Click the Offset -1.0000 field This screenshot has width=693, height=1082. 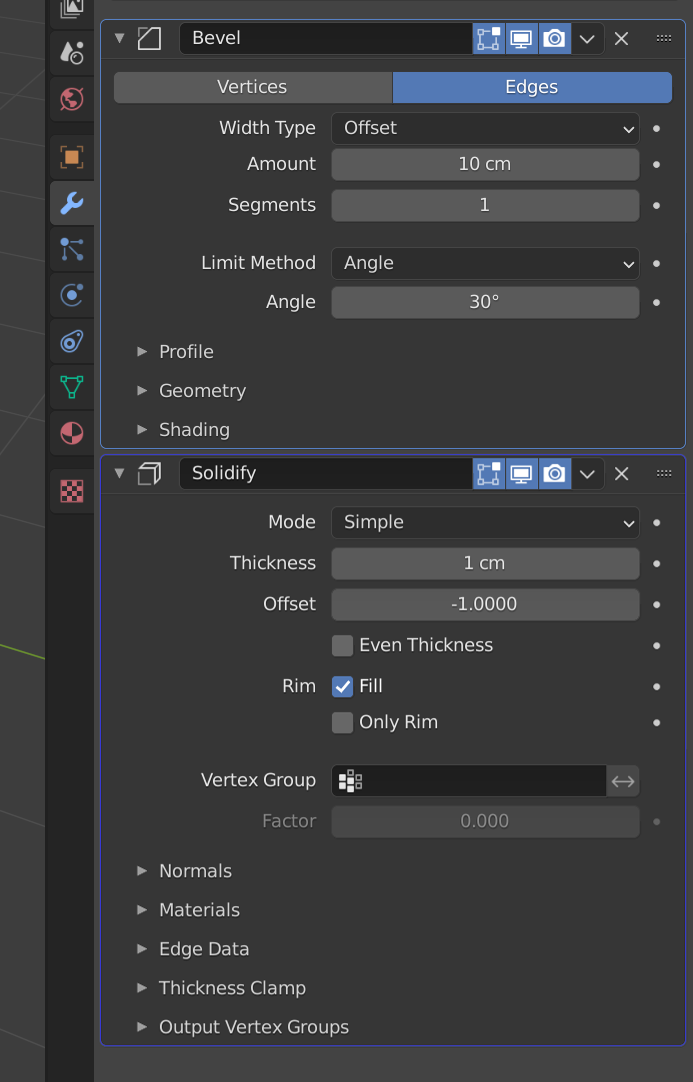tap(485, 604)
